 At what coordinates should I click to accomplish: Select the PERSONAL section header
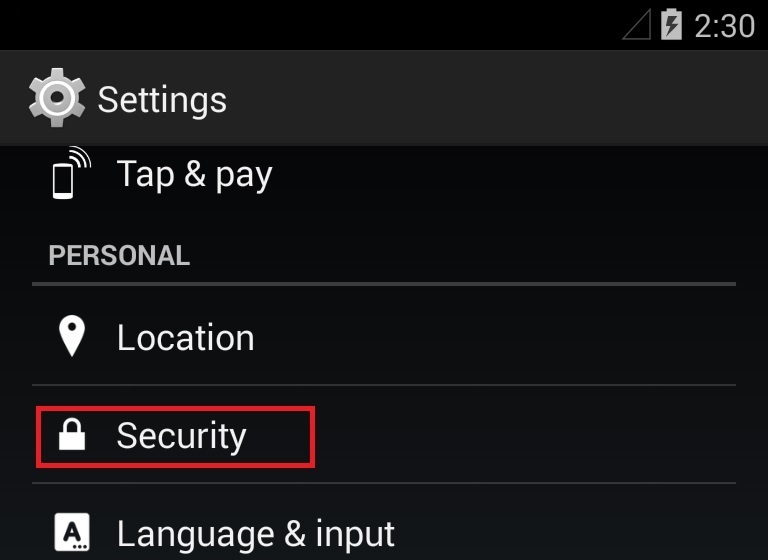pos(119,255)
